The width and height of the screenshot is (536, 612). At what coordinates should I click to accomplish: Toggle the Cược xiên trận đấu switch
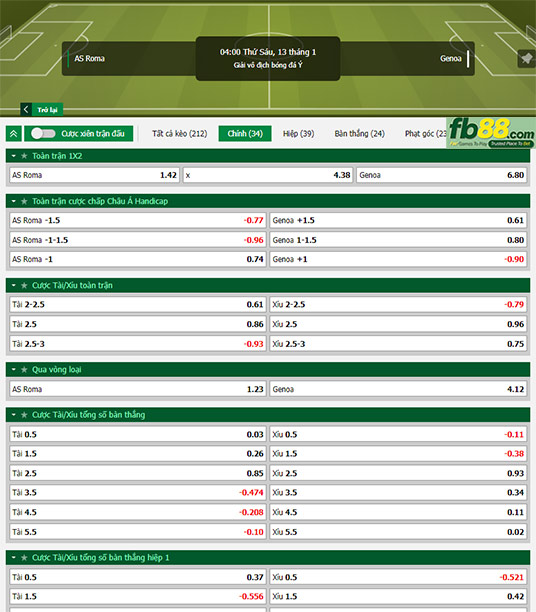point(43,133)
